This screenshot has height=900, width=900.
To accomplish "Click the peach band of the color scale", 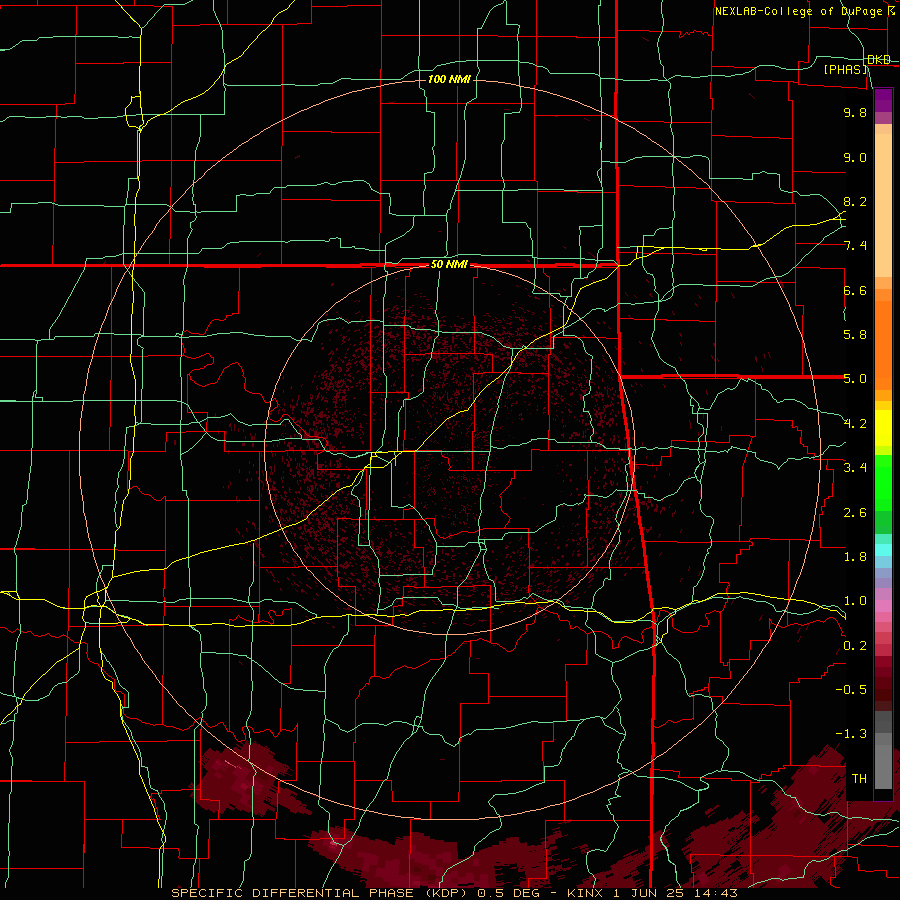I will click(883, 201).
